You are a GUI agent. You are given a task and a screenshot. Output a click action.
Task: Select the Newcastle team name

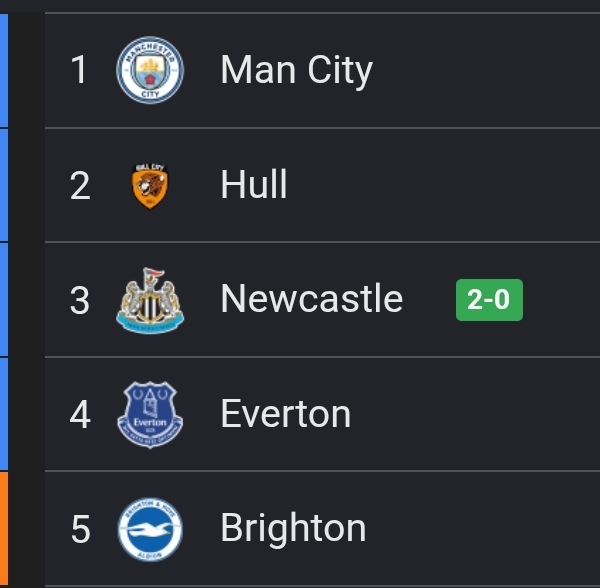tap(312, 298)
